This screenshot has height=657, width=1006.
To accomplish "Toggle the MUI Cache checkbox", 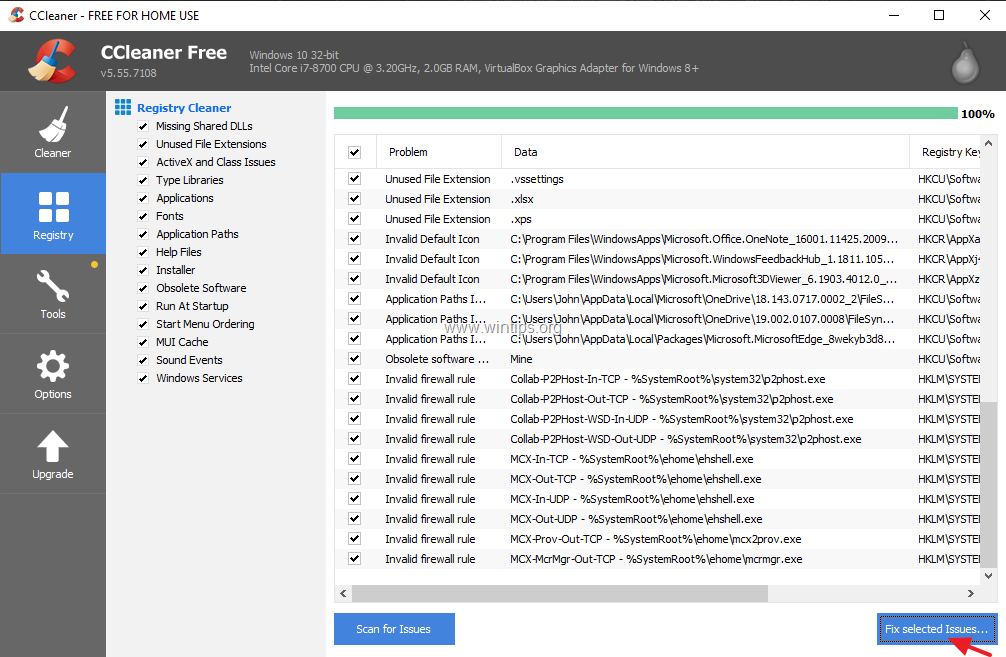I will point(143,342).
